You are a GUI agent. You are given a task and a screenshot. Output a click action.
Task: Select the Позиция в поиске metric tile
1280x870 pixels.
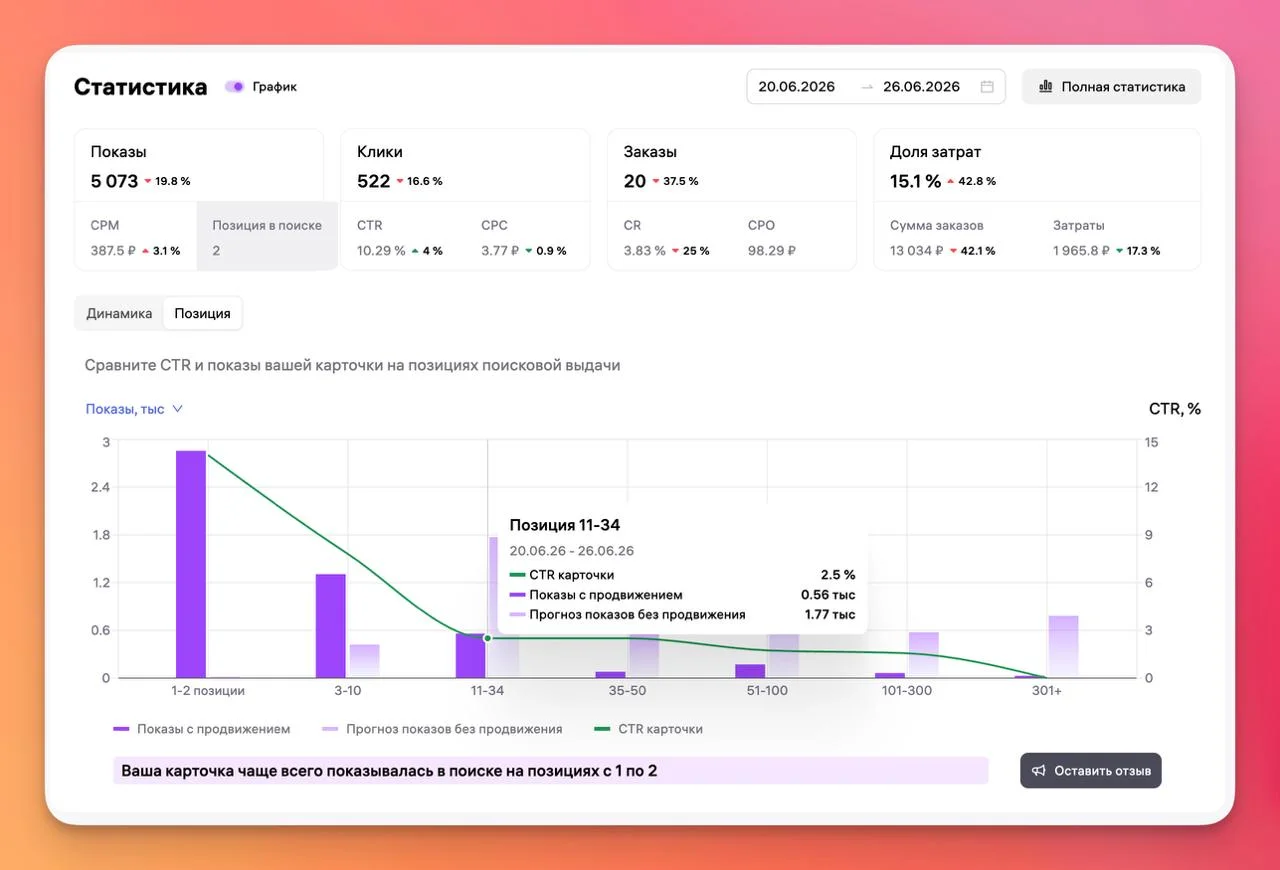tap(267, 237)
